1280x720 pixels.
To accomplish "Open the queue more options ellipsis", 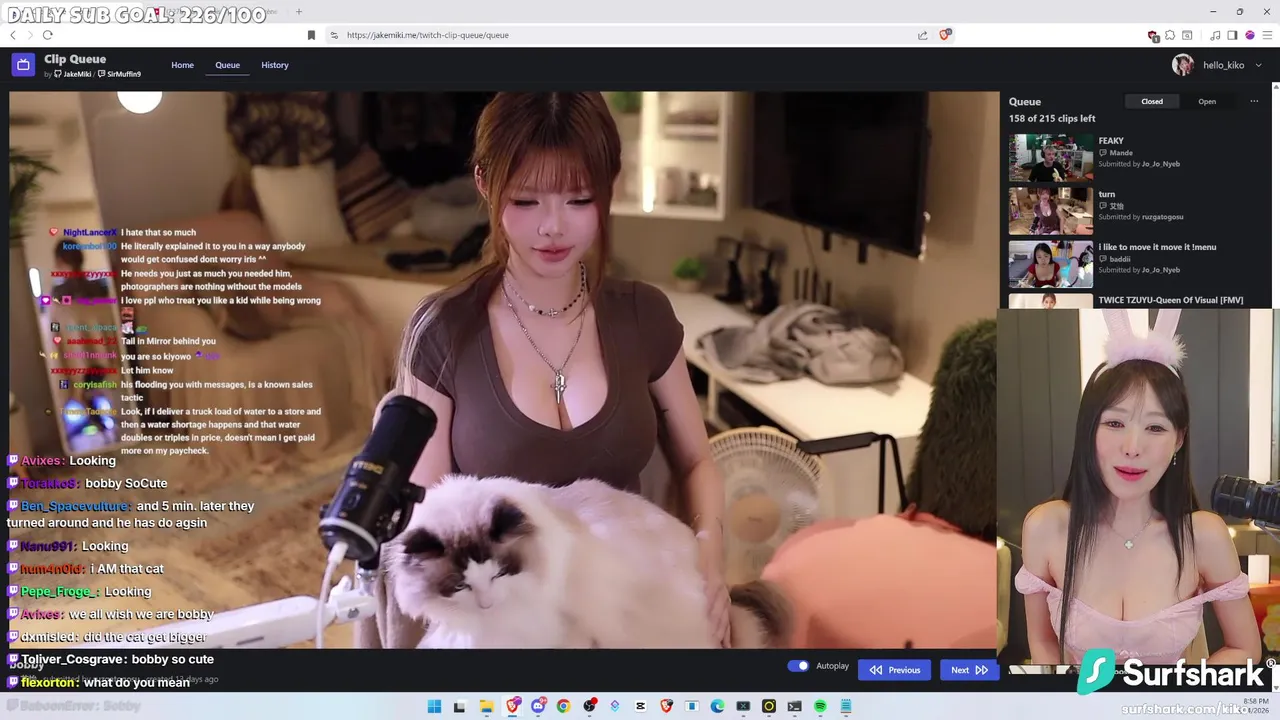I will (1254, 101).
